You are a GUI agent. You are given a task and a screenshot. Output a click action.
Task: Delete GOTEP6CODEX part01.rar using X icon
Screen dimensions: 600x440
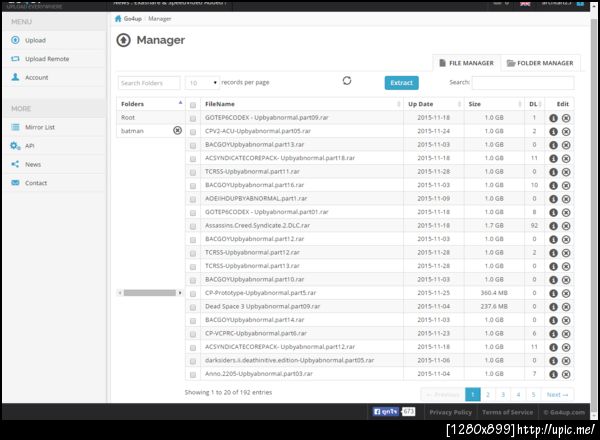coord(566,212)
